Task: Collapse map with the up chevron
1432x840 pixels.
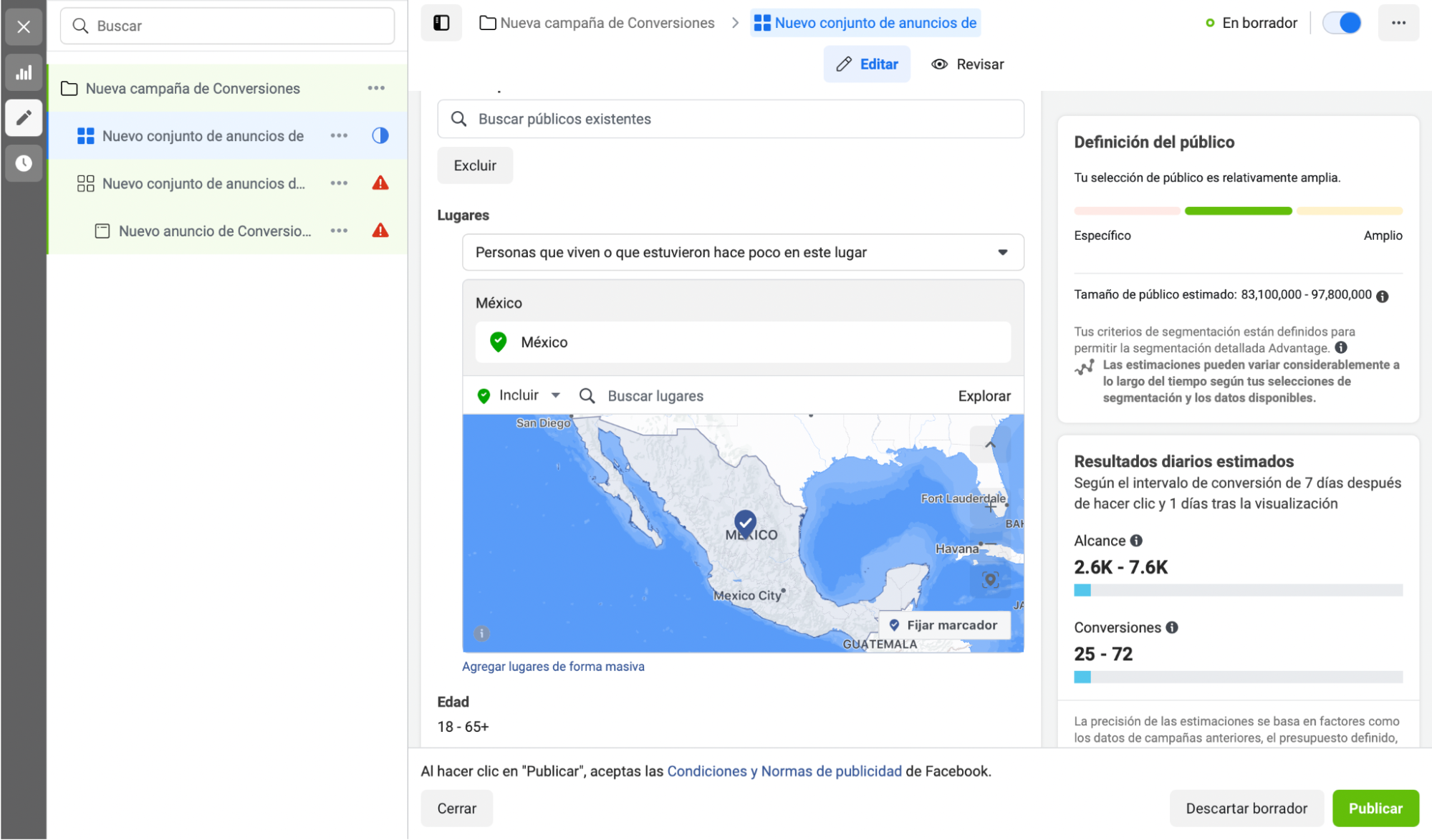Action: click(990, 445)
